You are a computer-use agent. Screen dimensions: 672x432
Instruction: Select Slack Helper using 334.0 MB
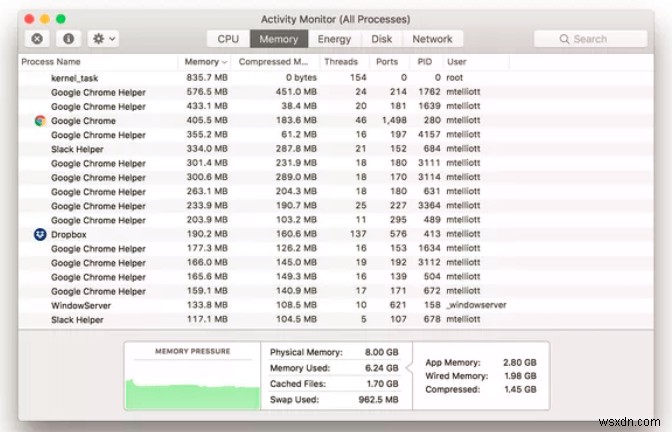point(336,149)
